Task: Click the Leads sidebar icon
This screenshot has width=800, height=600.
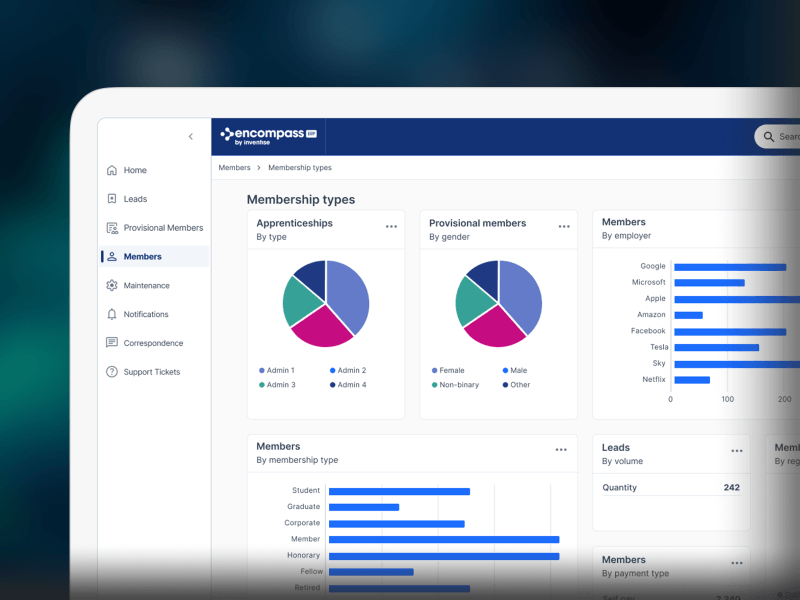Action: pyautogui.click(x=112, y=199)
